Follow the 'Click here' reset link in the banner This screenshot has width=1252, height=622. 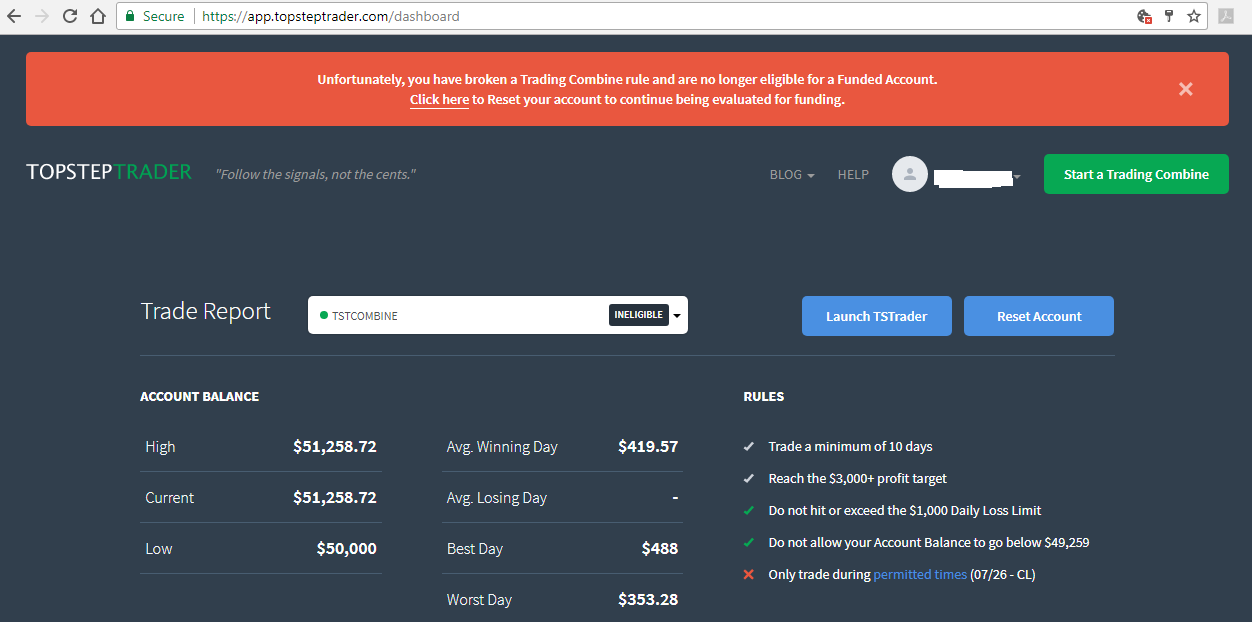tap(439, 100)
